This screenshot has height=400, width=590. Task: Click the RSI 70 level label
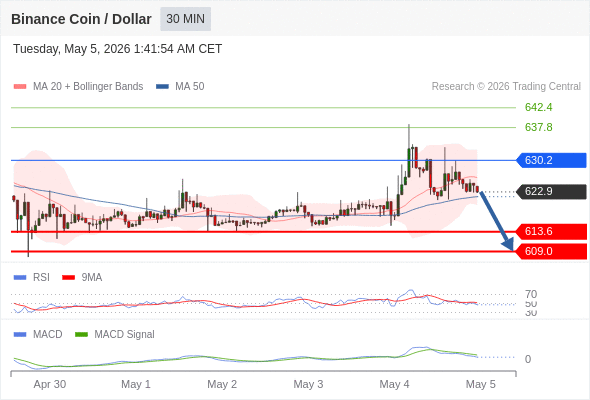click(x=531, y=294)
